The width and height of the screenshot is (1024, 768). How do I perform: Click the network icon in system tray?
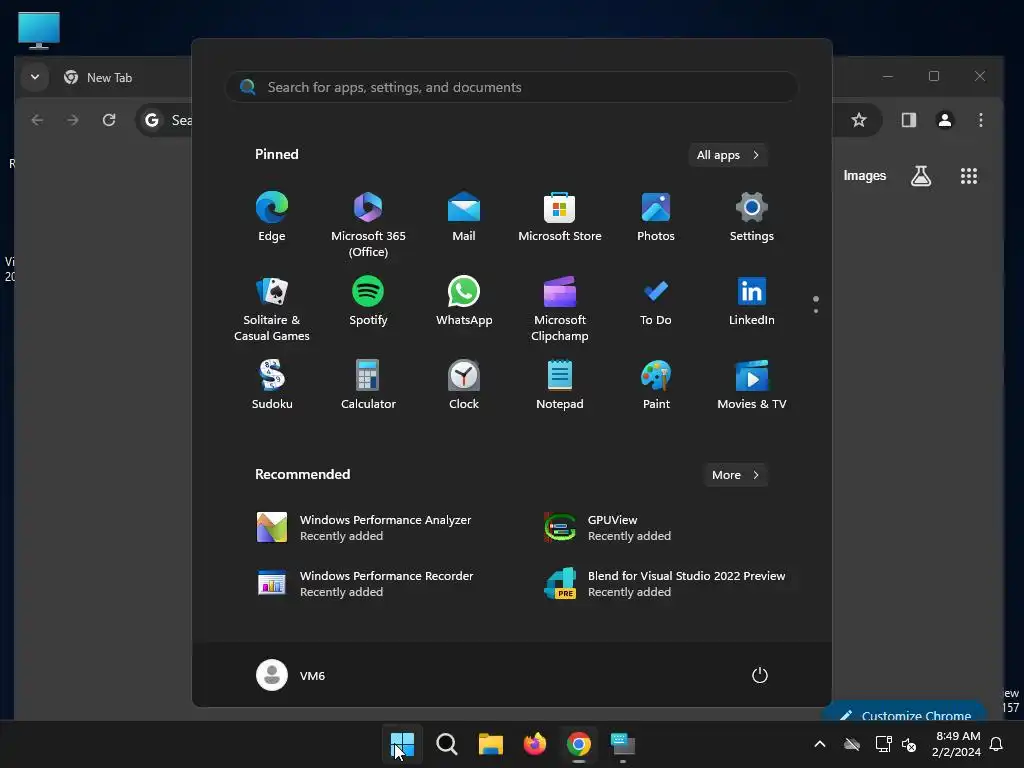click(884, 744)
